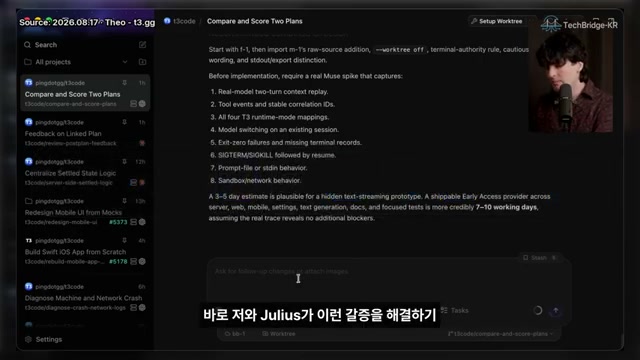Toggle the Worktree mode in composer footer
Screen dimensions: 640x360
point(279,334)
